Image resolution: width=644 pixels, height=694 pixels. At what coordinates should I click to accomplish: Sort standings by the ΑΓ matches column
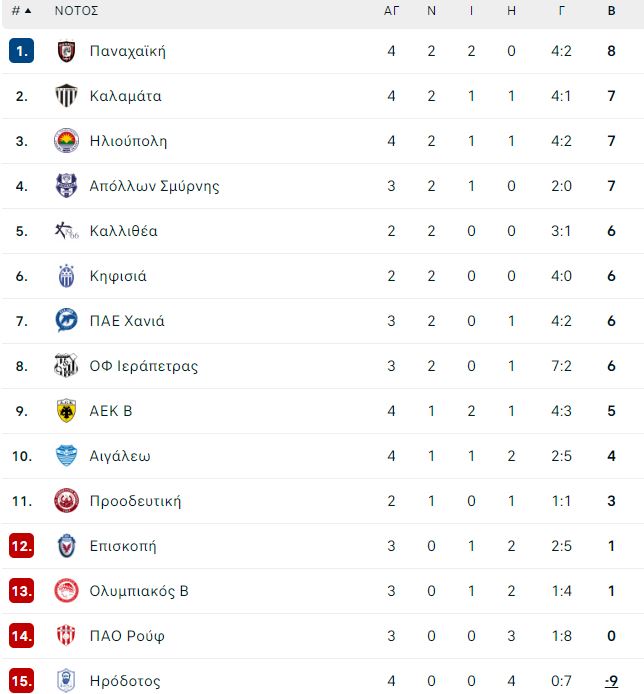[391, 11]
